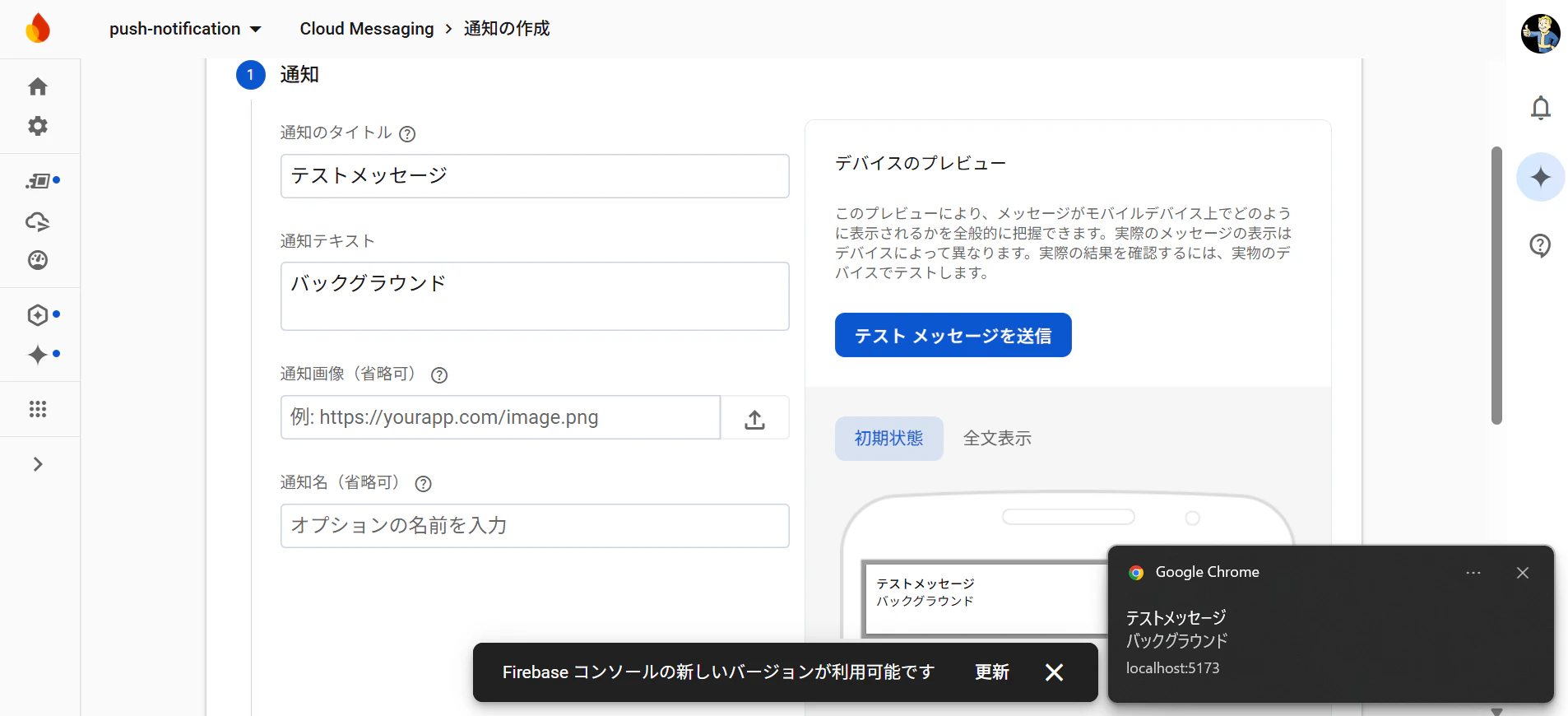Click 更新 in the Firebase snackbar
This screenshot has width=1568, height=716.
coord(992,672)
